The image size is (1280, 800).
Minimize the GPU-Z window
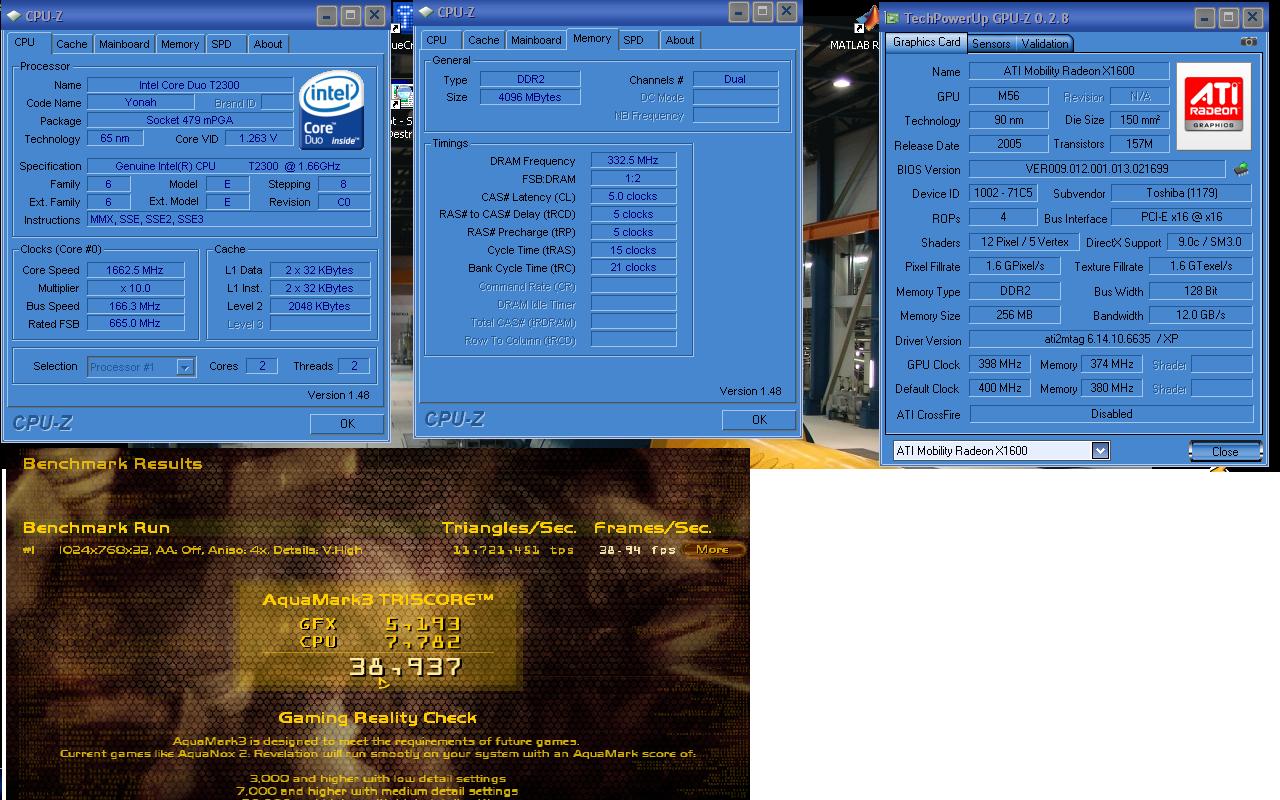pos(1205,17)
